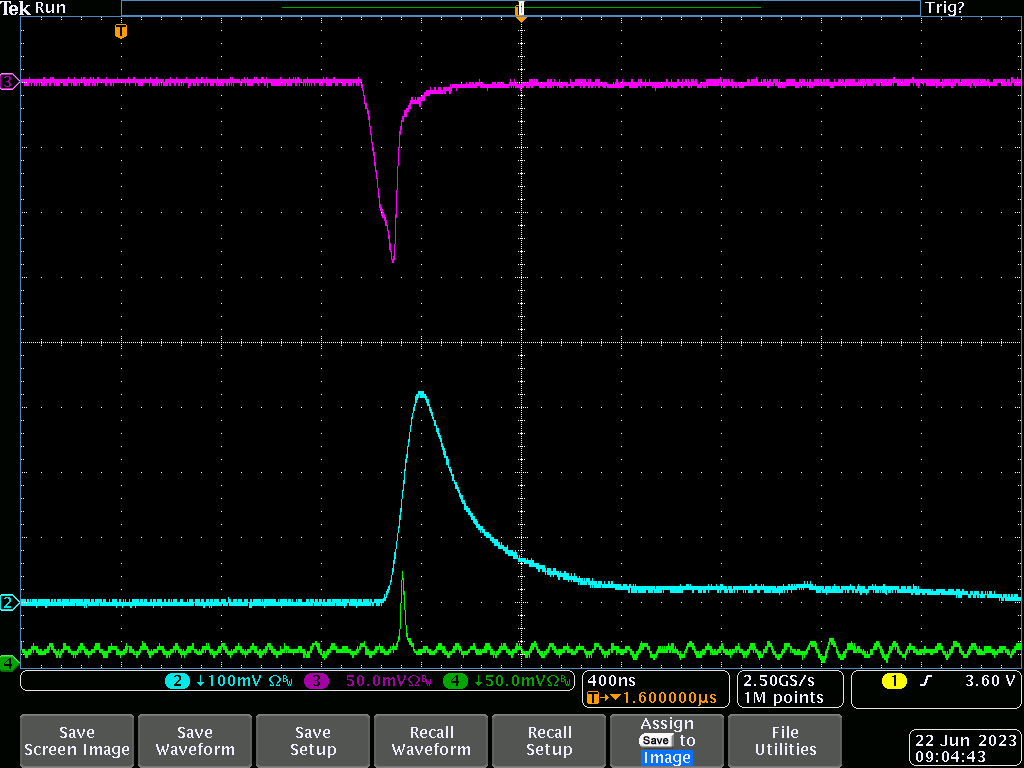The image size is (1024, 768).
Task: Open File Utilities
Action: click(785, 741)
